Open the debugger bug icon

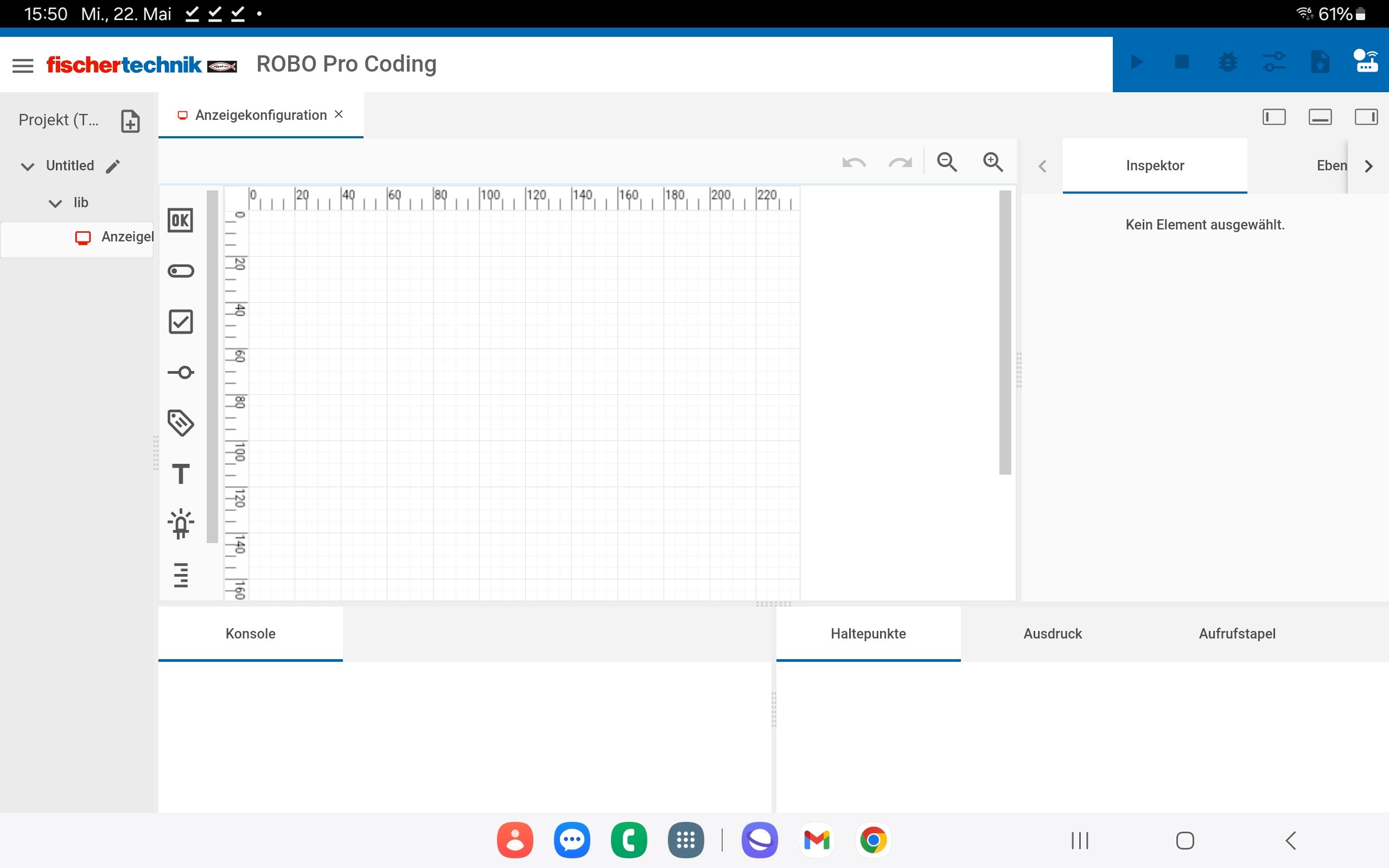pos(1228,62)
